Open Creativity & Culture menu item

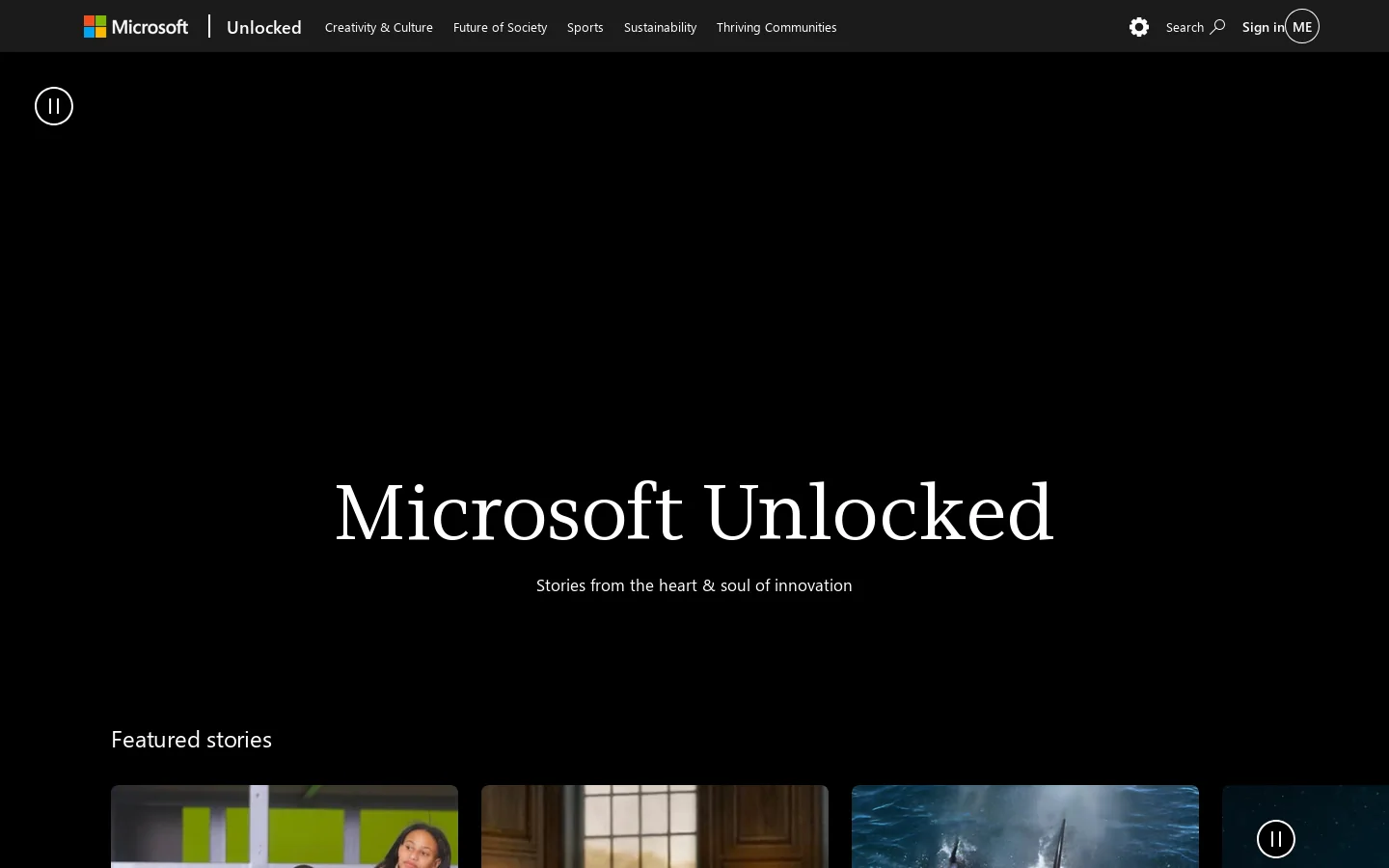[379, 27]
